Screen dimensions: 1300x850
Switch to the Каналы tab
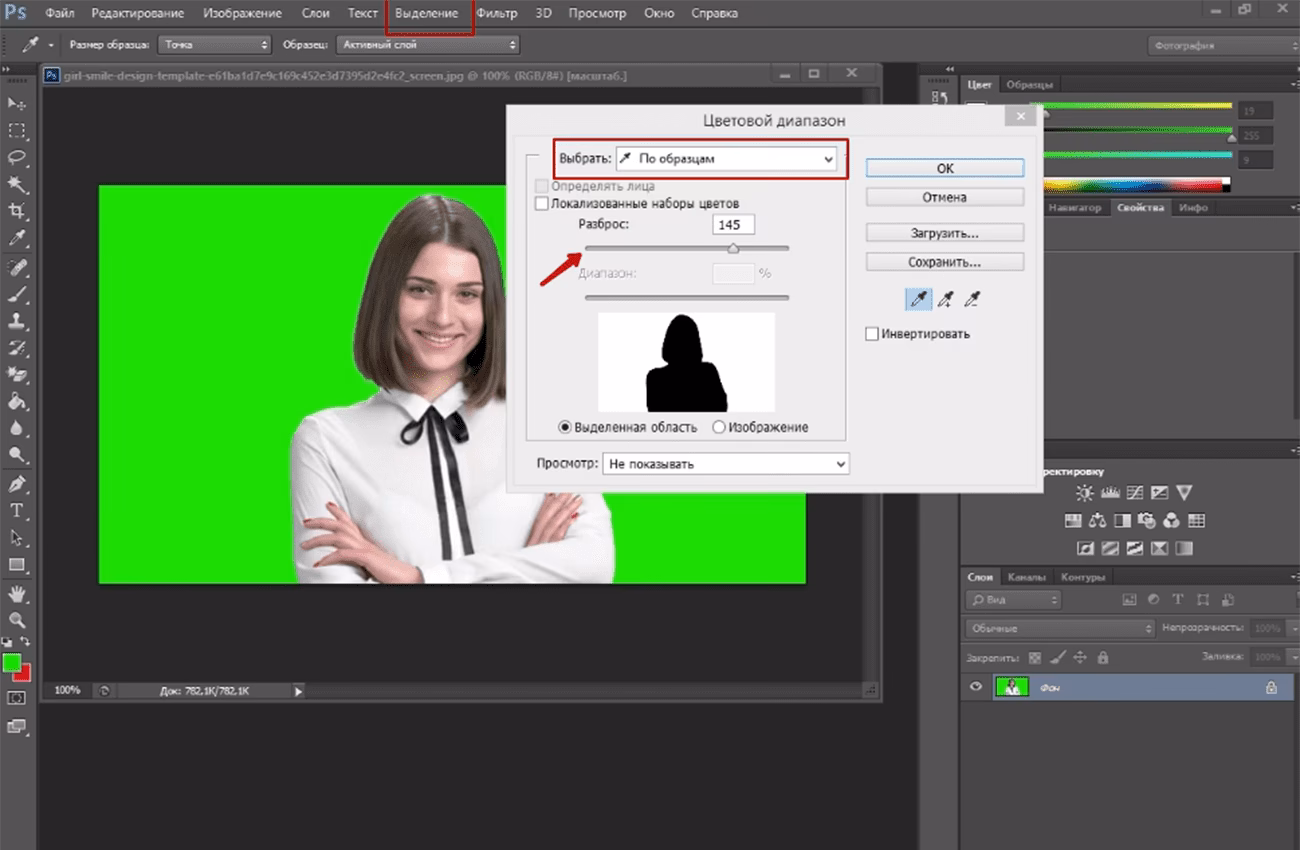pyautogui.click(x=1026, y=577)
